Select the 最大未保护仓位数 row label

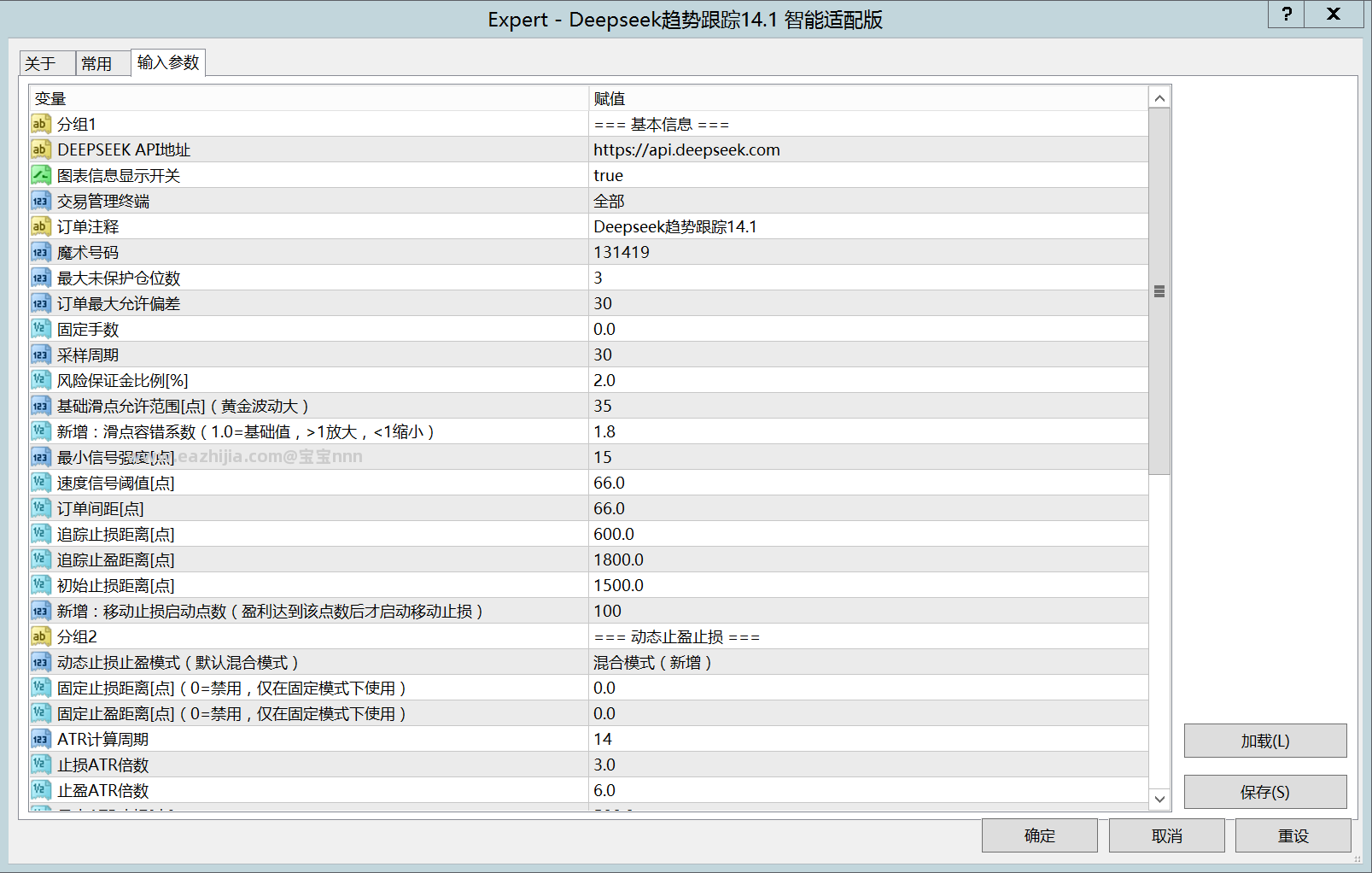click(x=119, y=278)
